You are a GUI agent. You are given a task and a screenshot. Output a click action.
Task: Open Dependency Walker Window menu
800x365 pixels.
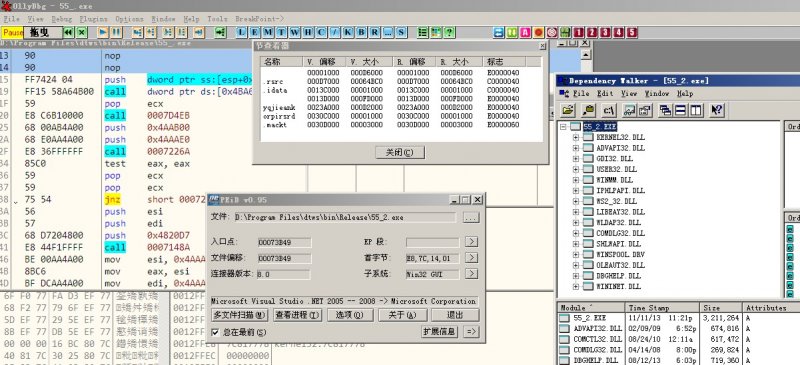tap(656, 94)
